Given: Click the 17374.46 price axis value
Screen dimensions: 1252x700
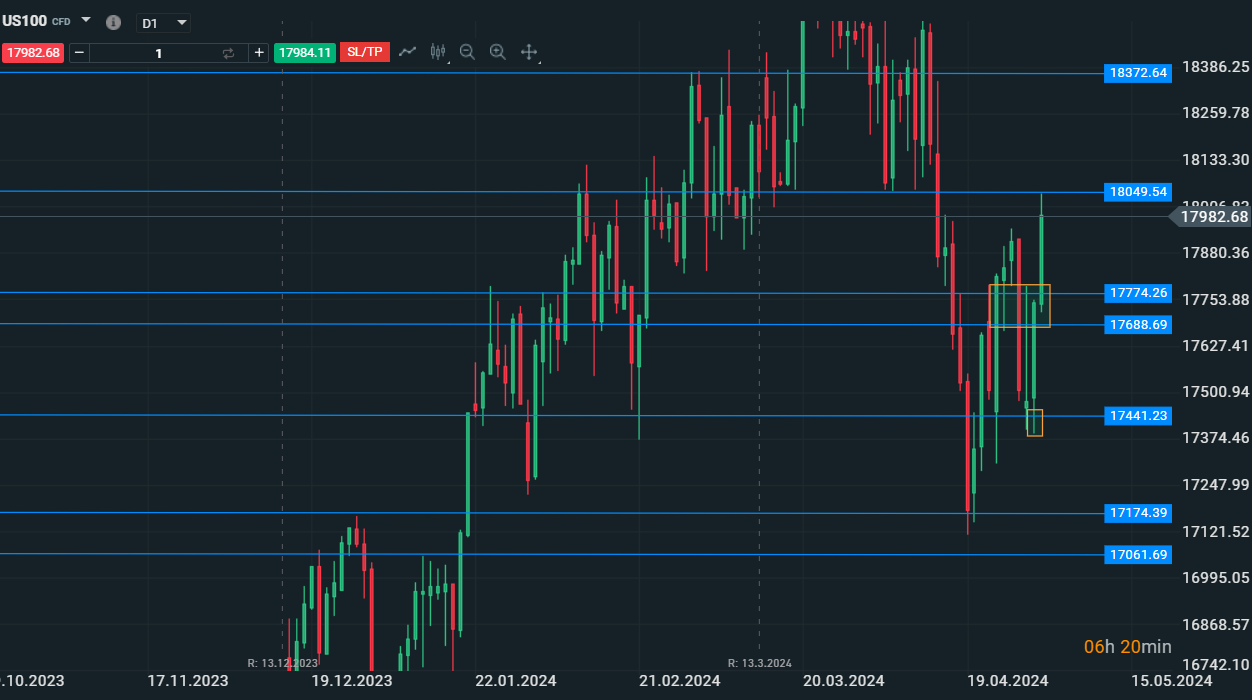Looking at the screenshot, I should click(x=1215, y=438).
